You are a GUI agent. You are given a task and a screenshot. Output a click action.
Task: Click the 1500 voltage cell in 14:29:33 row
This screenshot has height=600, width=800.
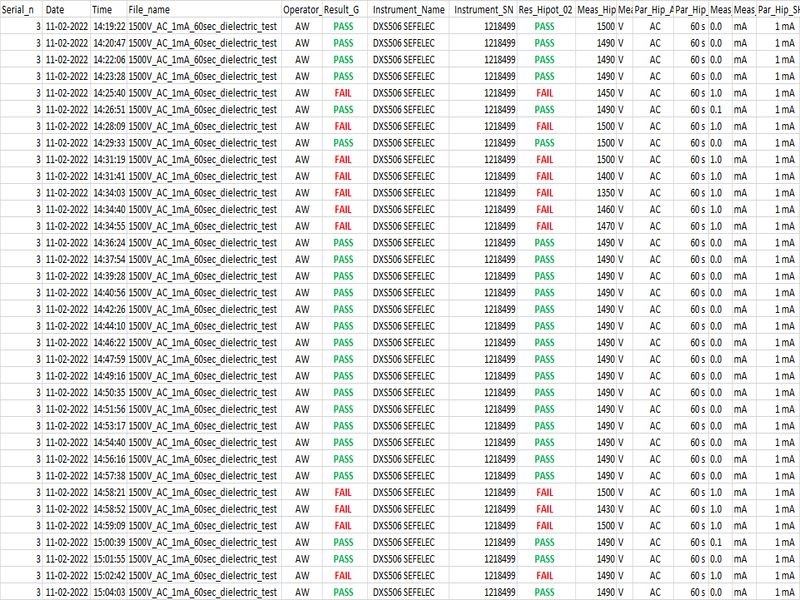click(596, 143)
